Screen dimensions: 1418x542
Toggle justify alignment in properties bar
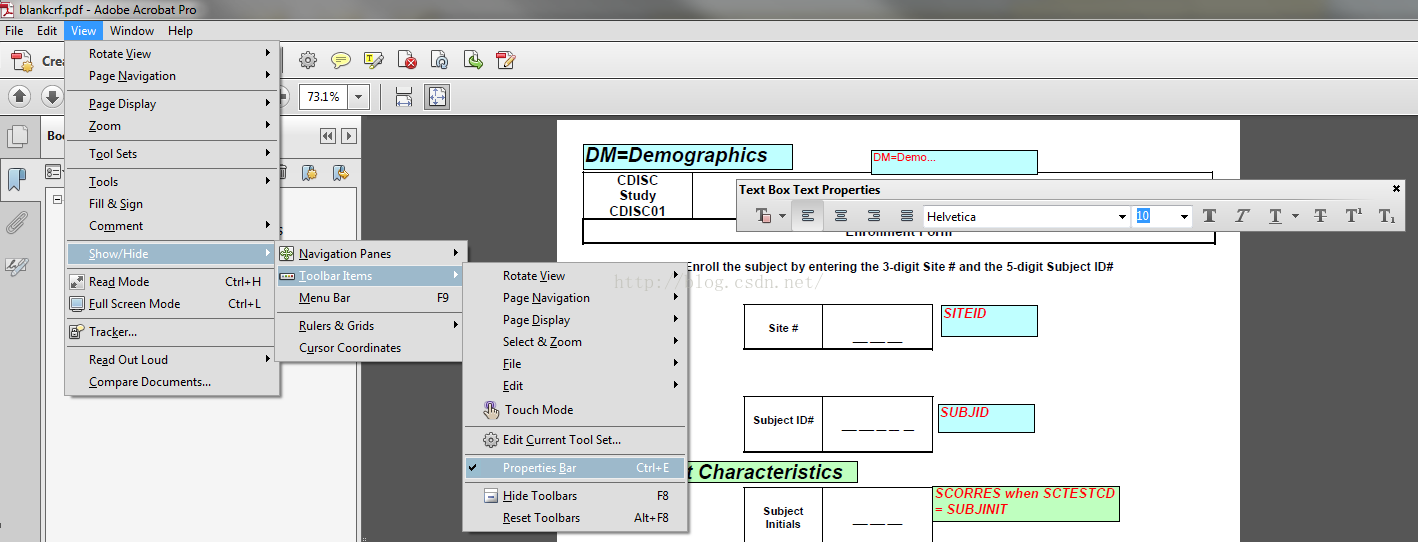click(907, 216)
